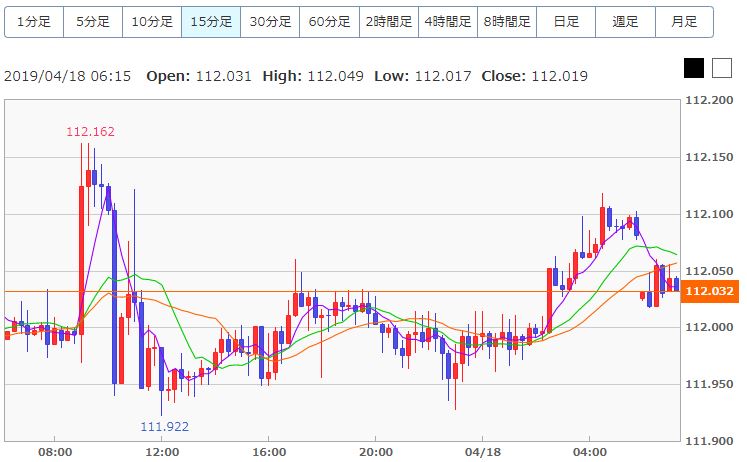Switch to the 5分足 chart interval
This screenshot has height=462, width=747.
tap(93, 22)
